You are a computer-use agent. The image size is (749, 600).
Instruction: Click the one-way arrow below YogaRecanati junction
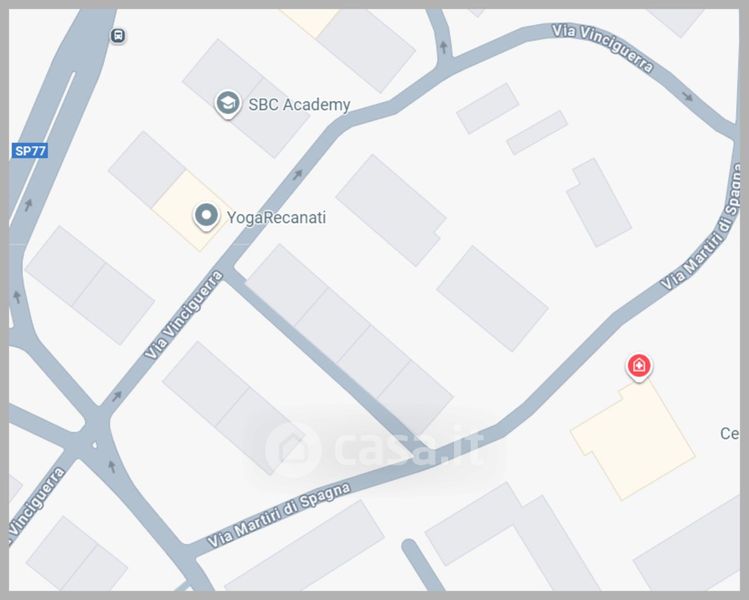click(117, 396)
